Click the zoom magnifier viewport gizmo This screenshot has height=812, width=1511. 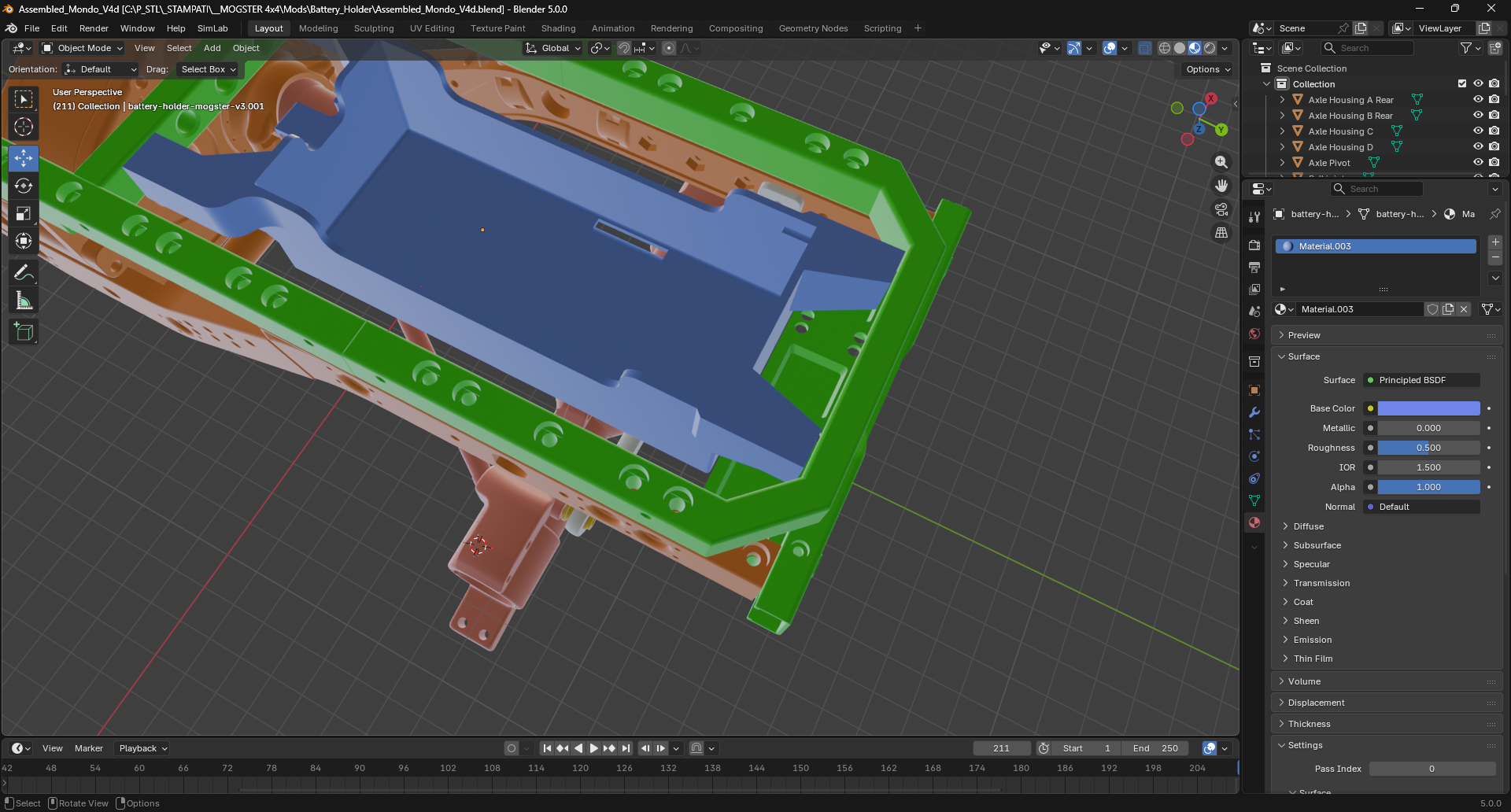click(x=1221, y=161)
